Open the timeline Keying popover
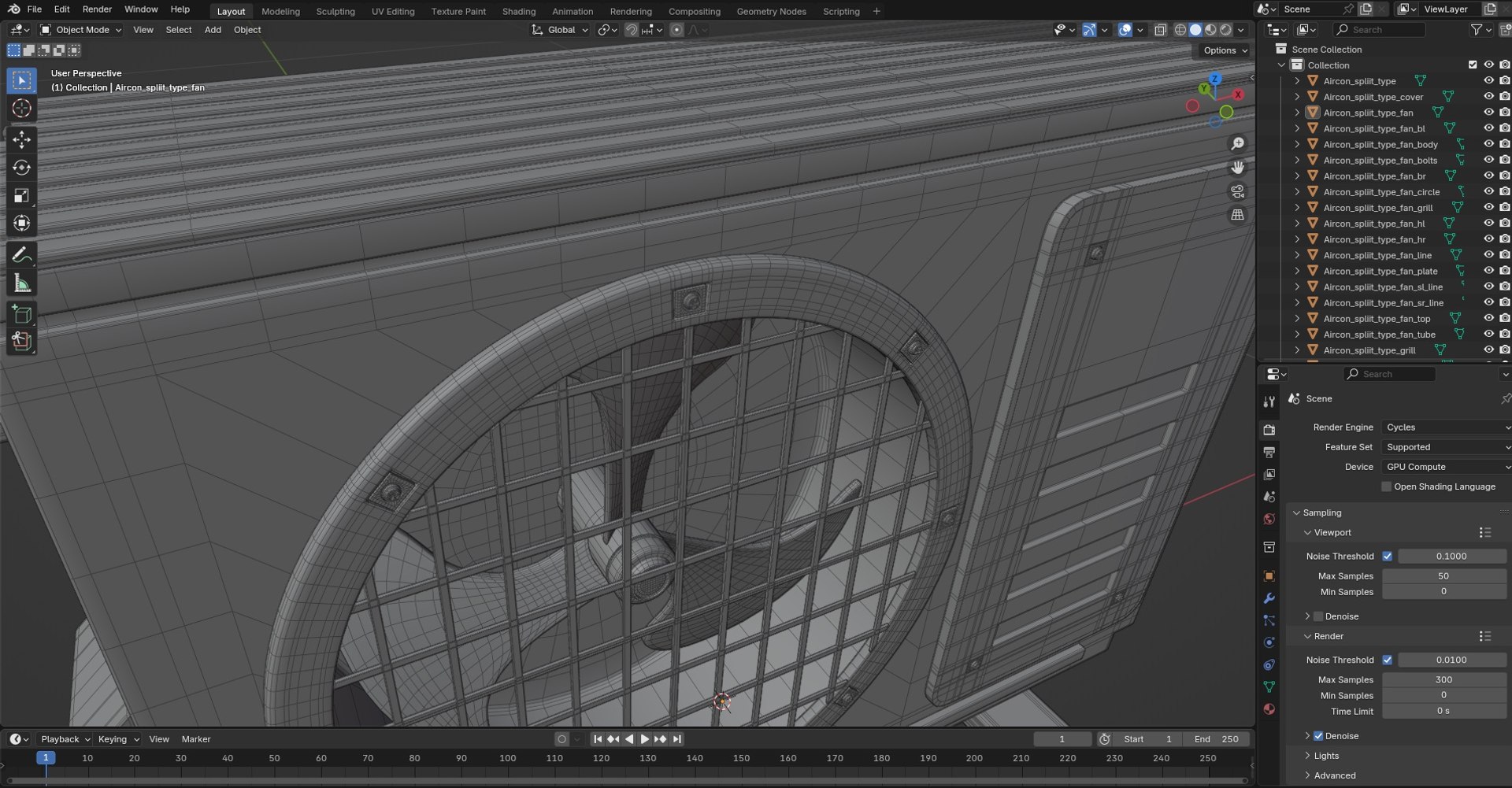Screen dimensions: 1512x788 click(117, 740)
